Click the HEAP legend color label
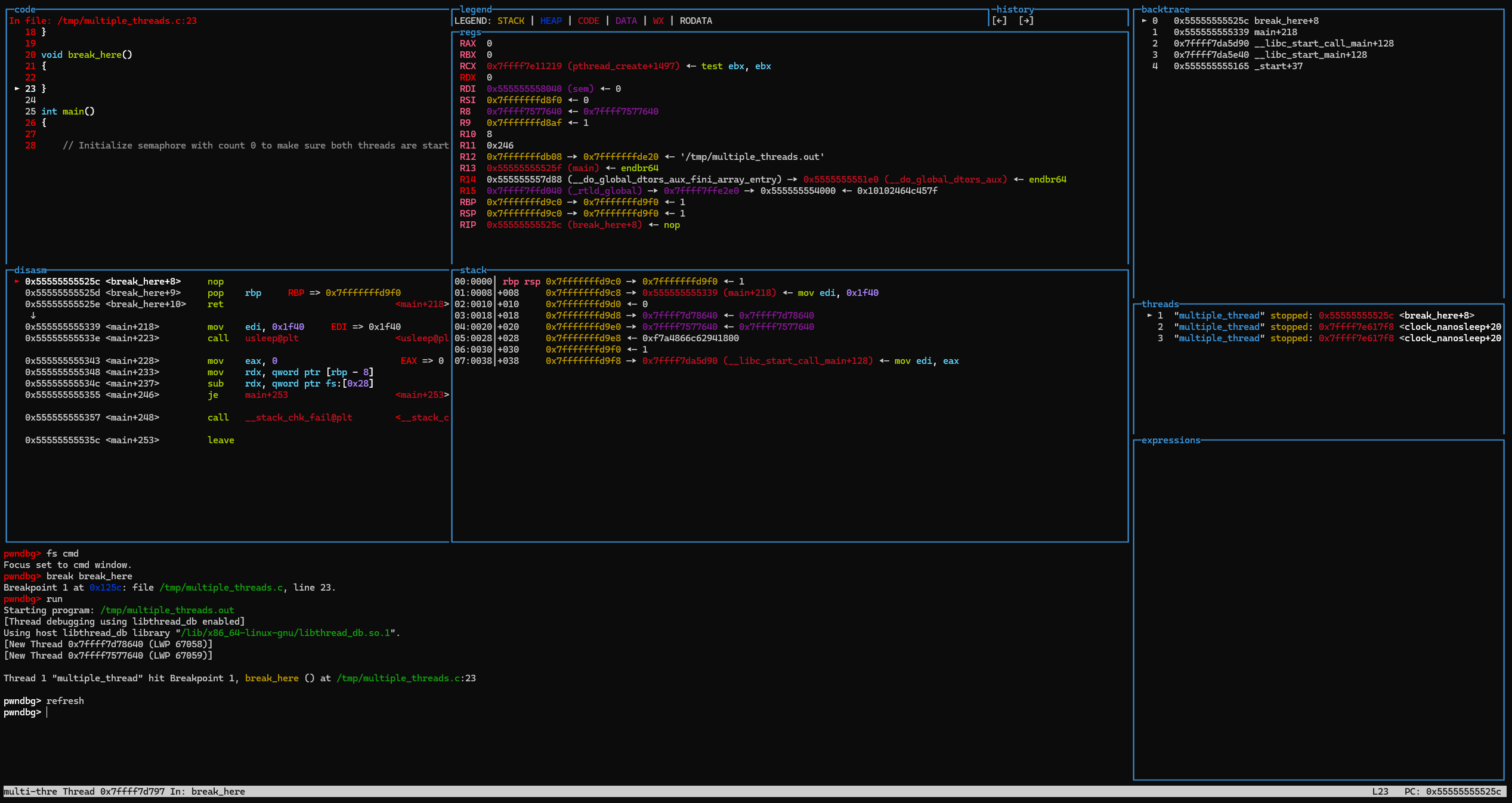This screenshot has width=1512, height=803. coord(551,21)
